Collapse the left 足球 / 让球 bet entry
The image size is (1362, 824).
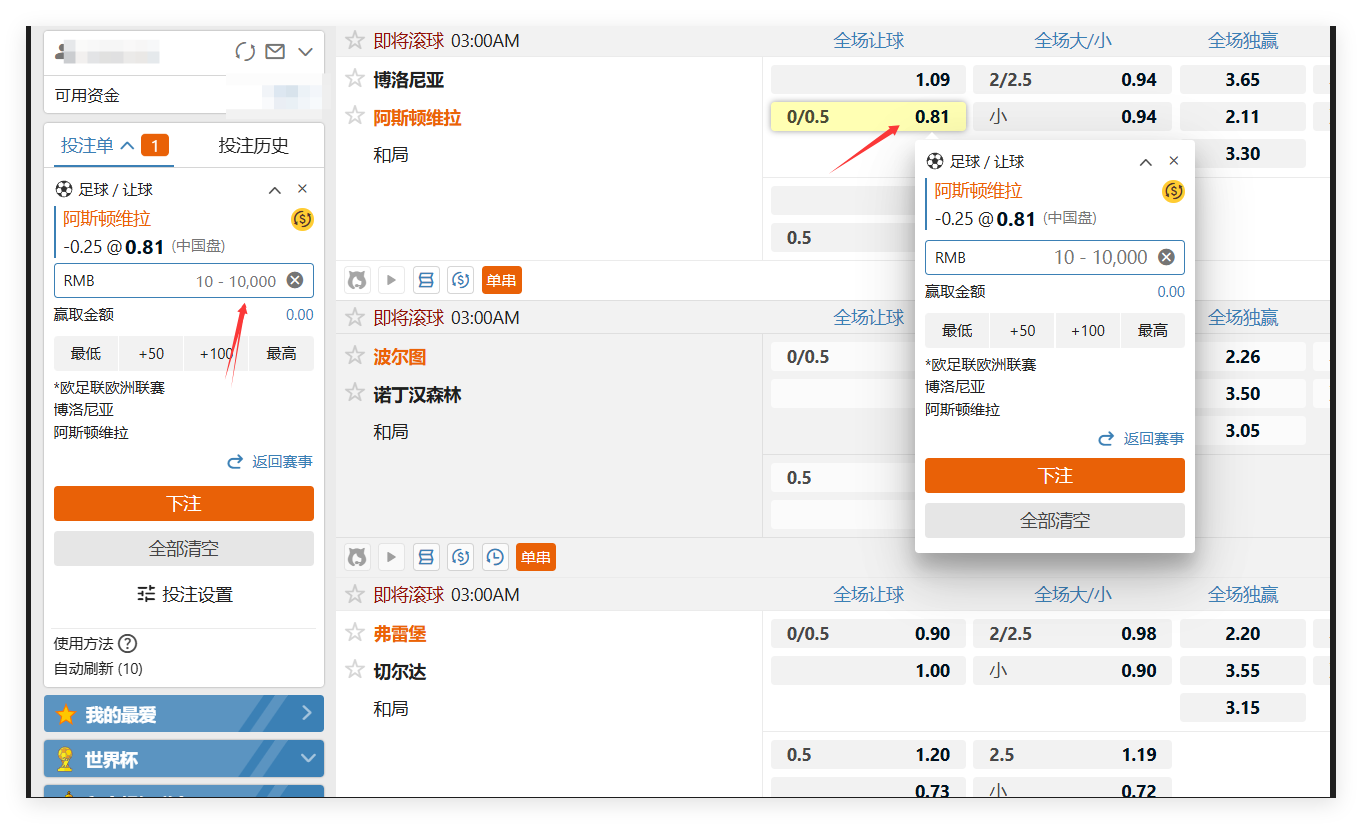coord(275,189)
